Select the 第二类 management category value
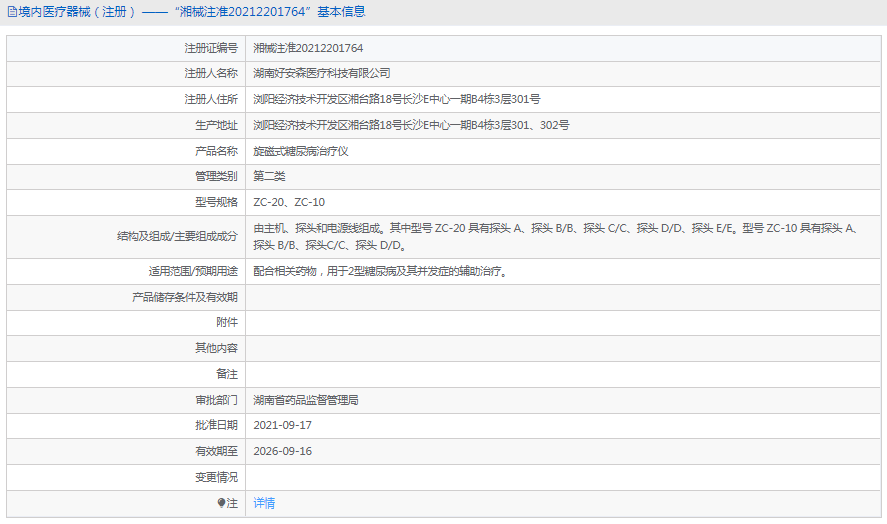Viewport: 887px width, 524px height. (x=269, y=176)
